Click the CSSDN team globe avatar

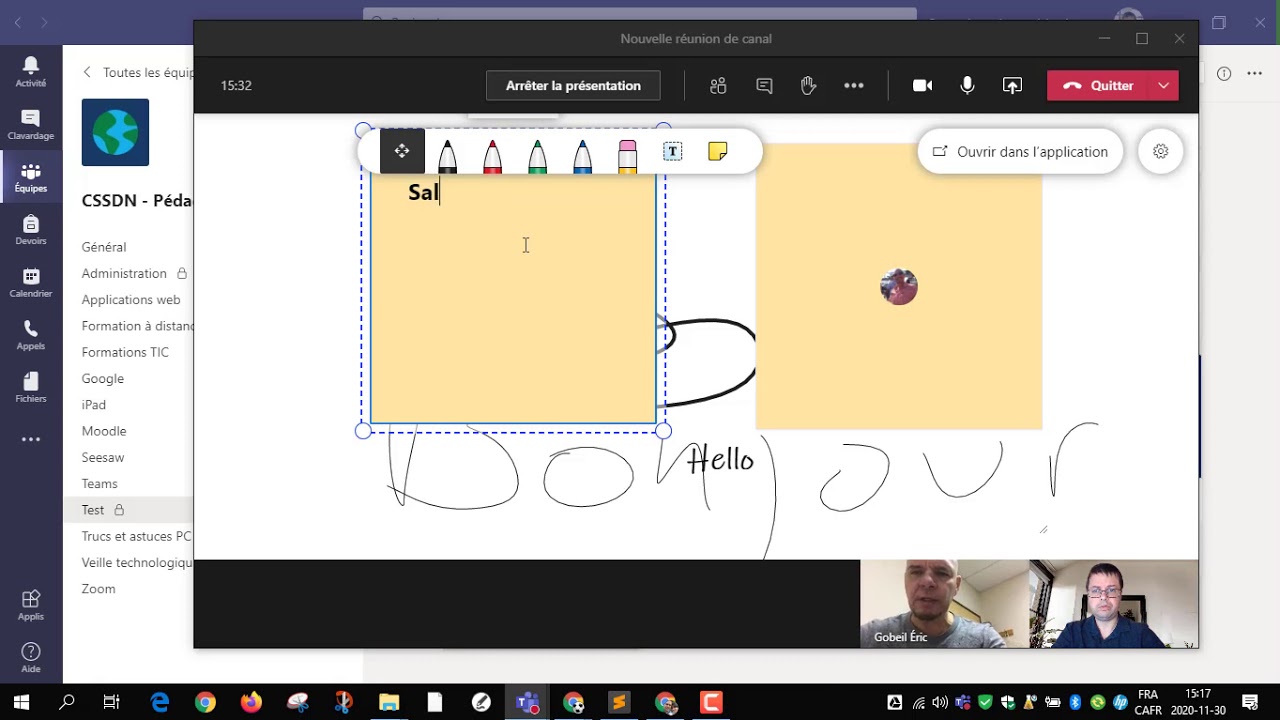115,132
